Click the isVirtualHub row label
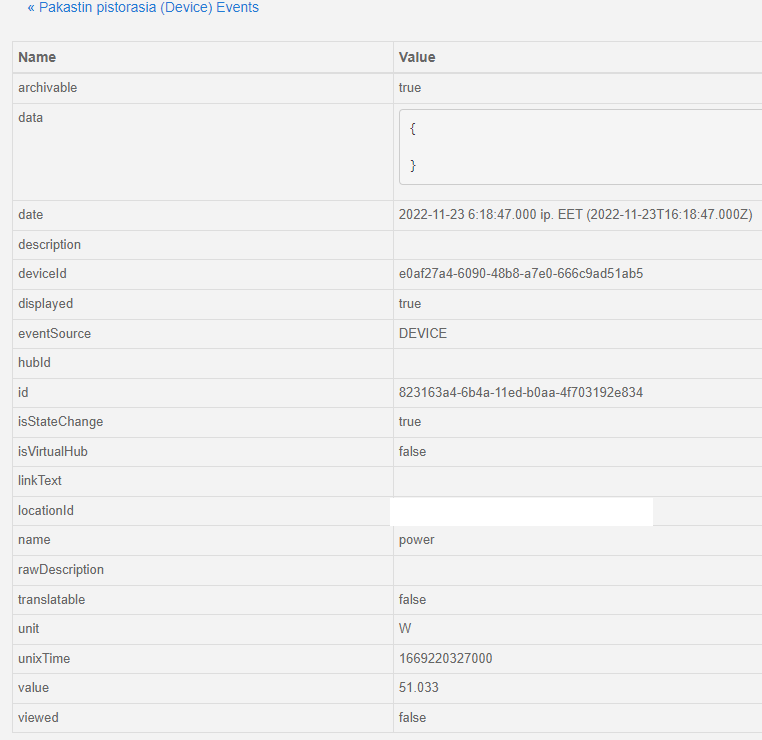The width and height of the screenshot is (762, 740). tap(53, 451)
